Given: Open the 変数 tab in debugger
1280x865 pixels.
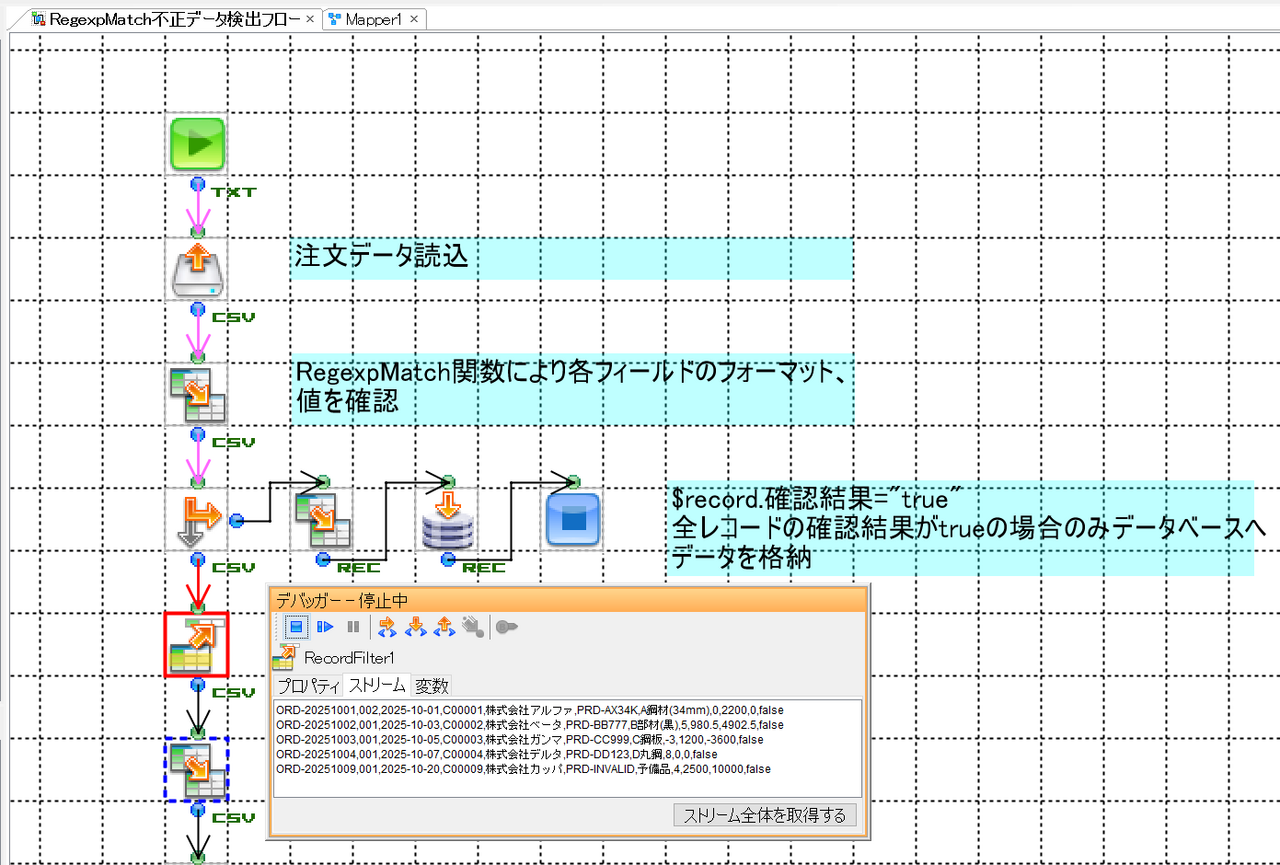Looking at the screenshot, I should 432,685.
